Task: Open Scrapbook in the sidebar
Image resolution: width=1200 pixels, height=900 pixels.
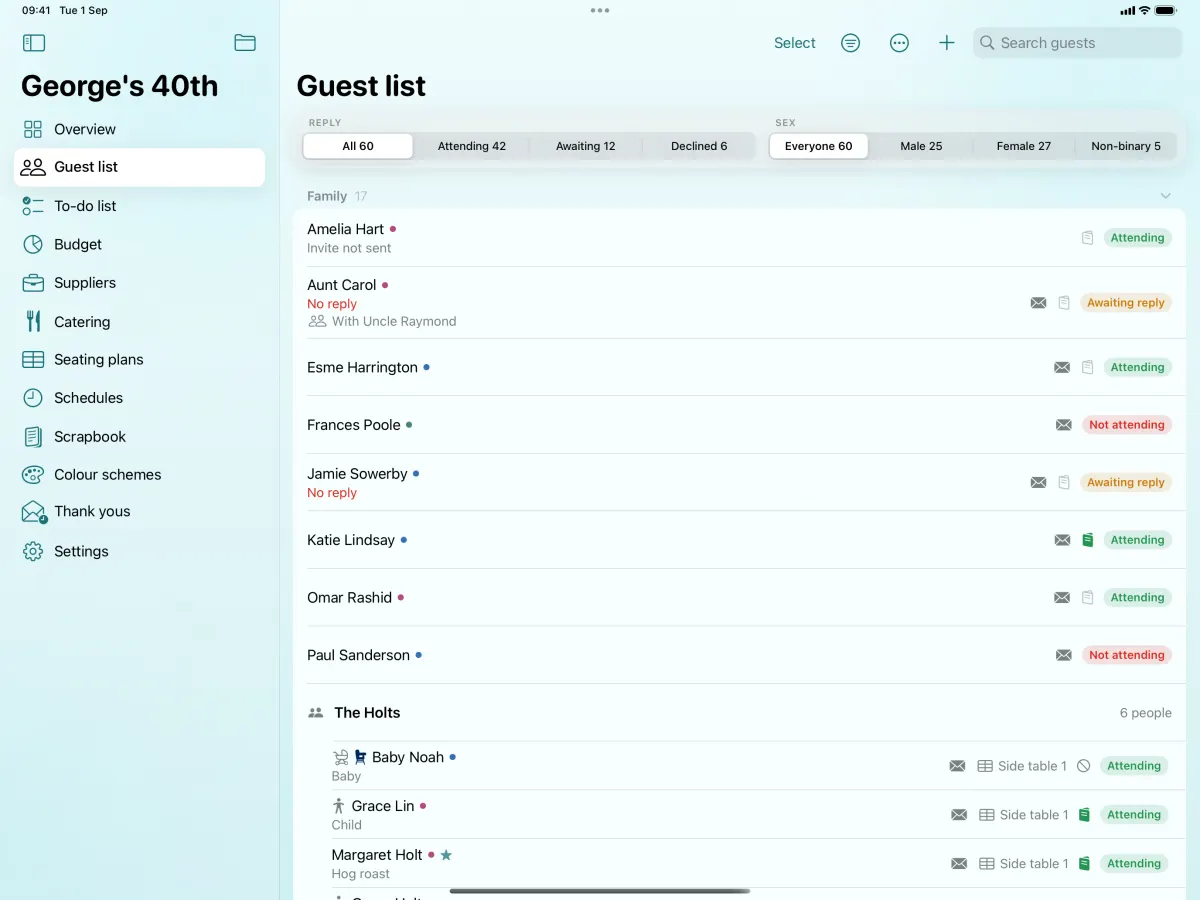Action: pos(139,437)
